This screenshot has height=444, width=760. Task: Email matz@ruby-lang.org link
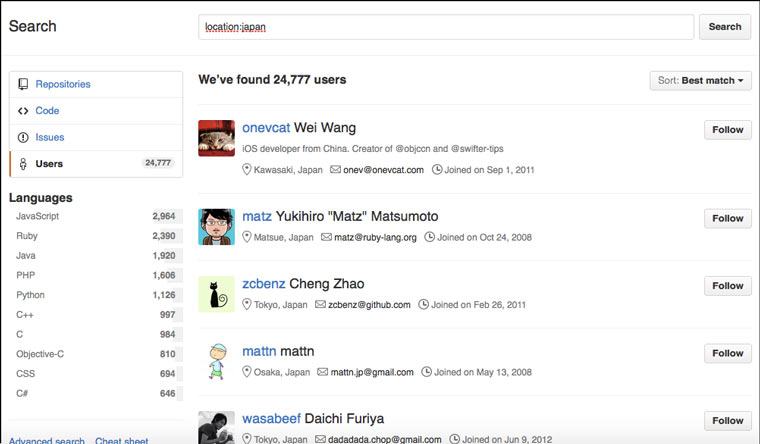click(x=375, y=238)
